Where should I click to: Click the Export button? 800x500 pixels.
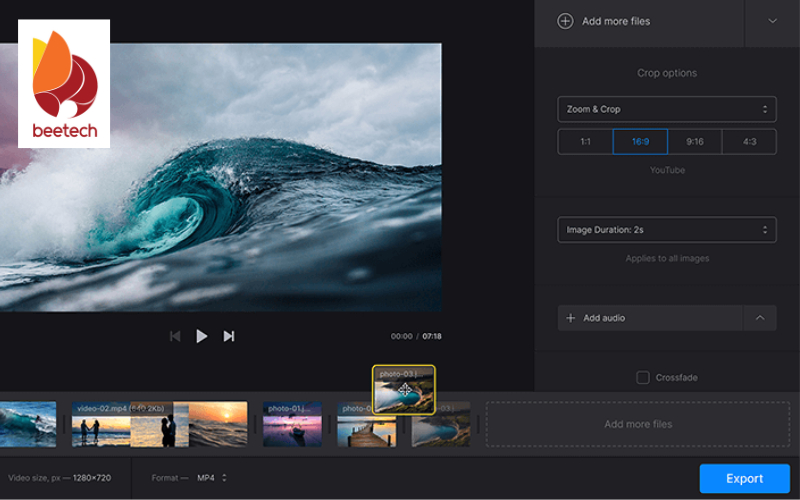click(744, 478)
